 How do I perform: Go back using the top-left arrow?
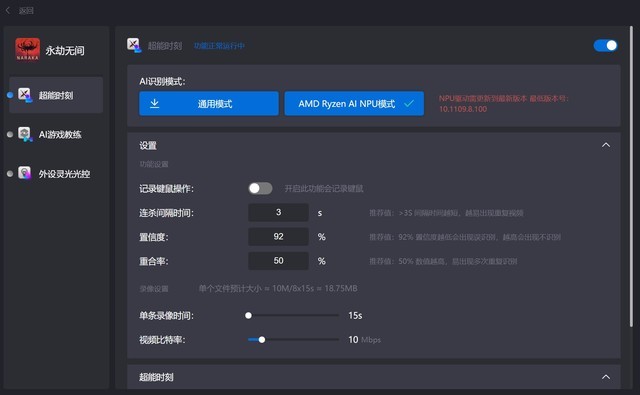coord(8,10)
